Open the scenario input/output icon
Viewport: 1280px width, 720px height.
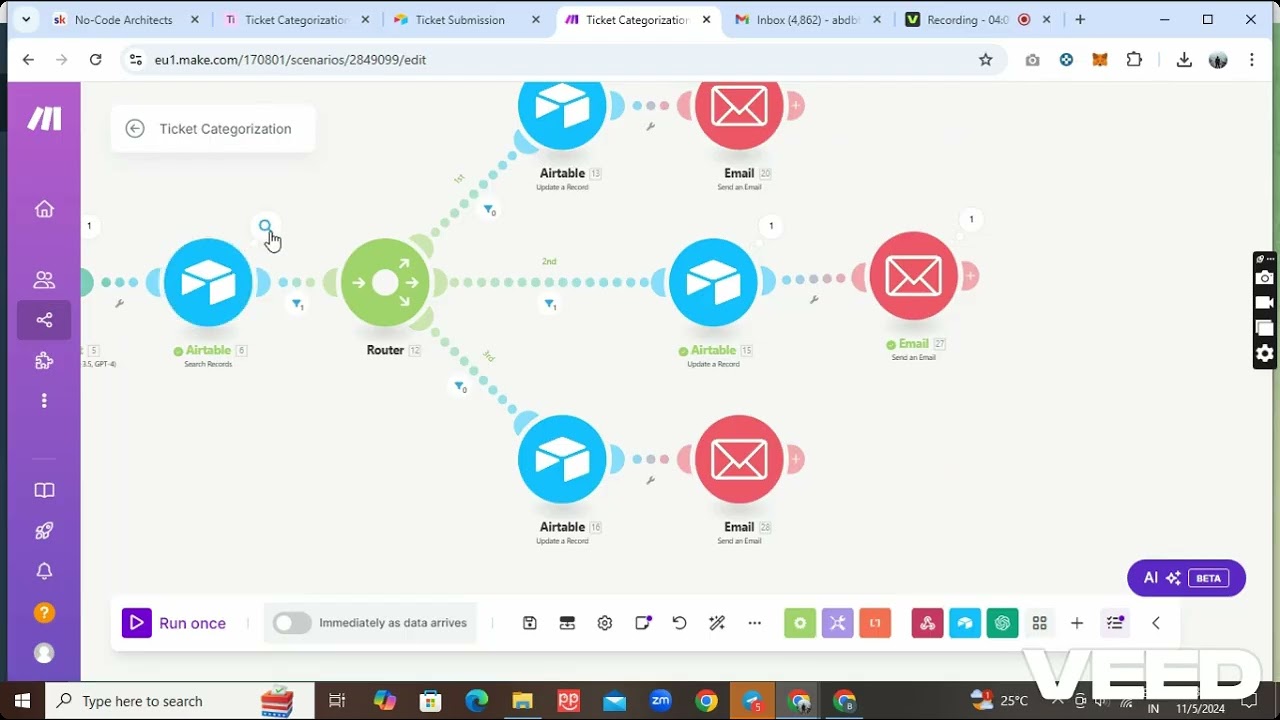coord(567,623)
